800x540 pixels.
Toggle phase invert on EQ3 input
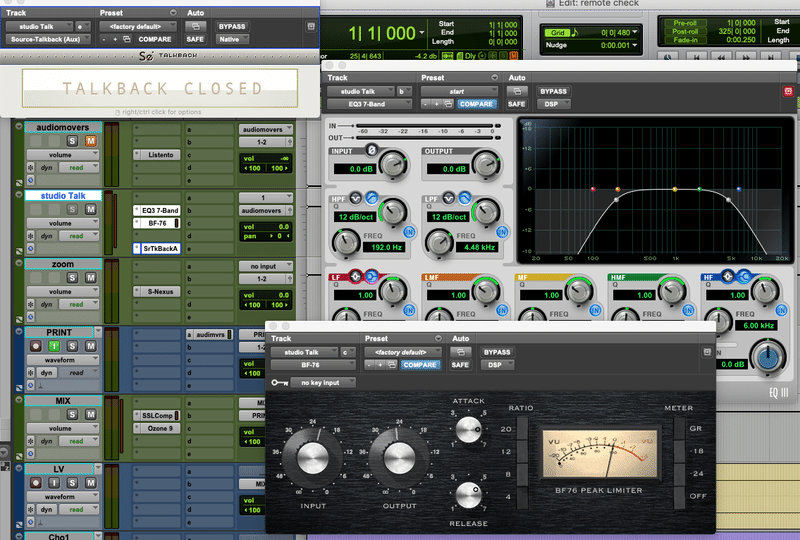372,150
